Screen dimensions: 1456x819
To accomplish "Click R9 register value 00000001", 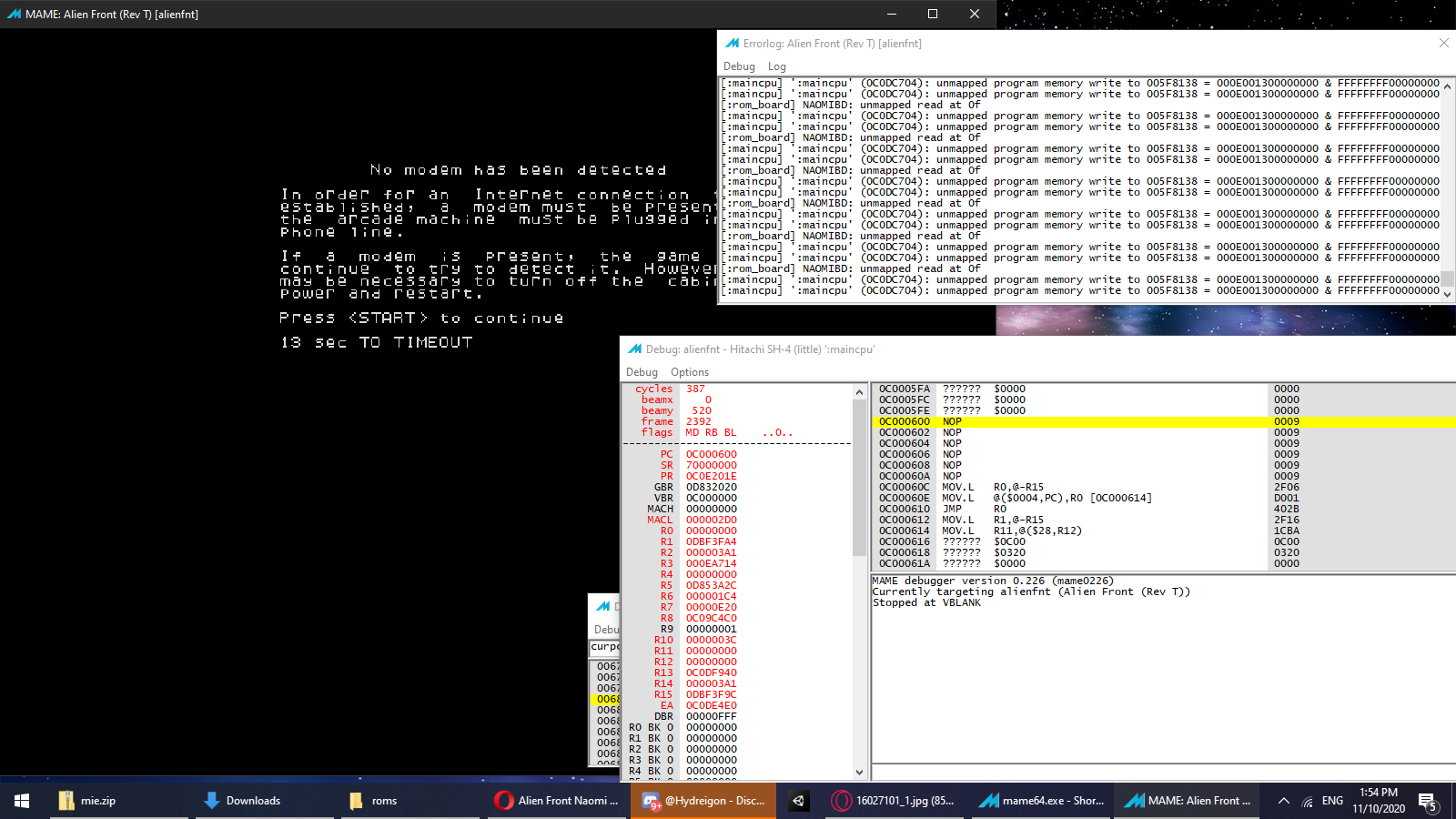I will click(x=712, y=629).
